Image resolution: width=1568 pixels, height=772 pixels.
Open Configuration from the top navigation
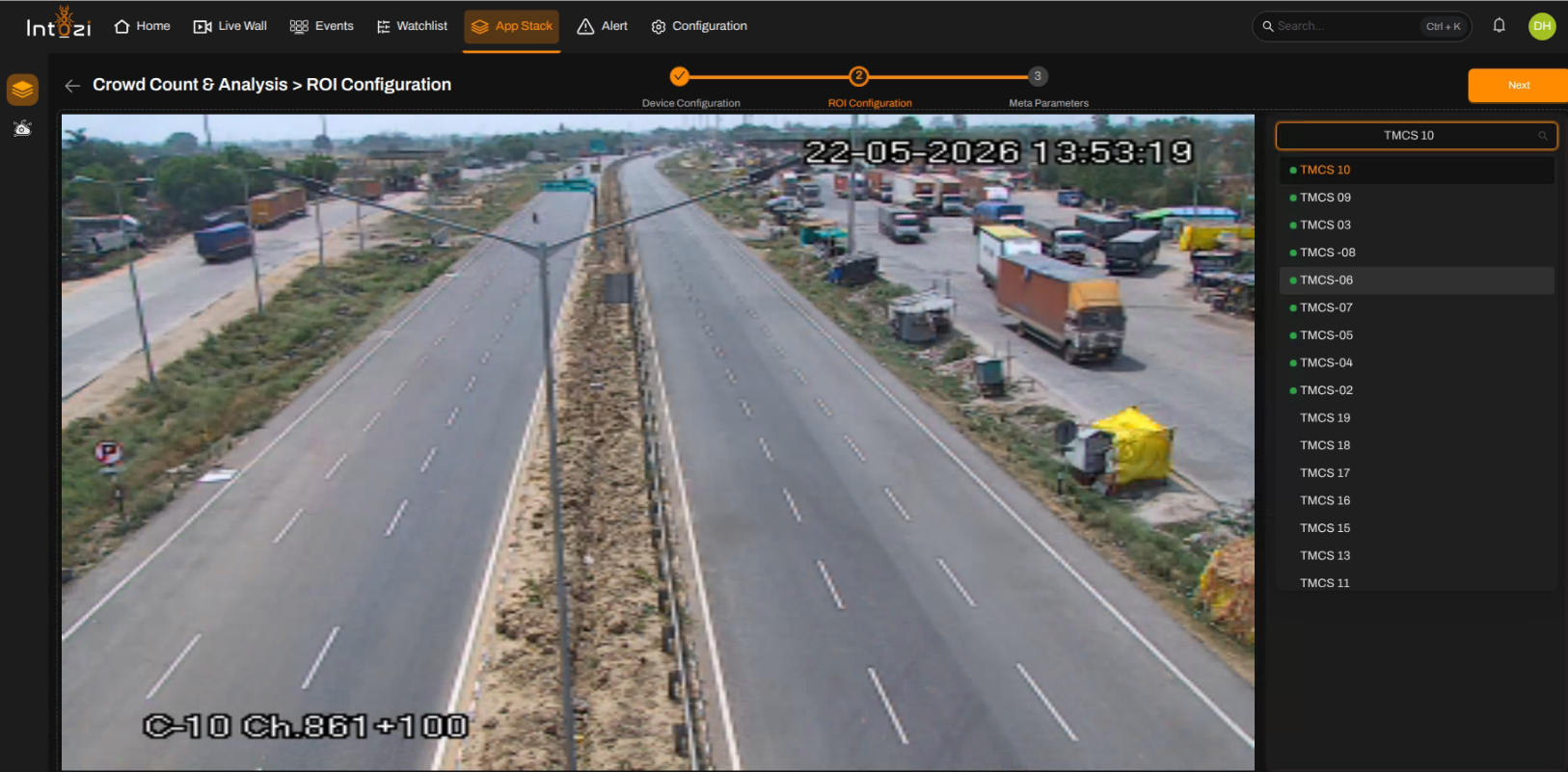pyautogui.click(x=699, y=26)
